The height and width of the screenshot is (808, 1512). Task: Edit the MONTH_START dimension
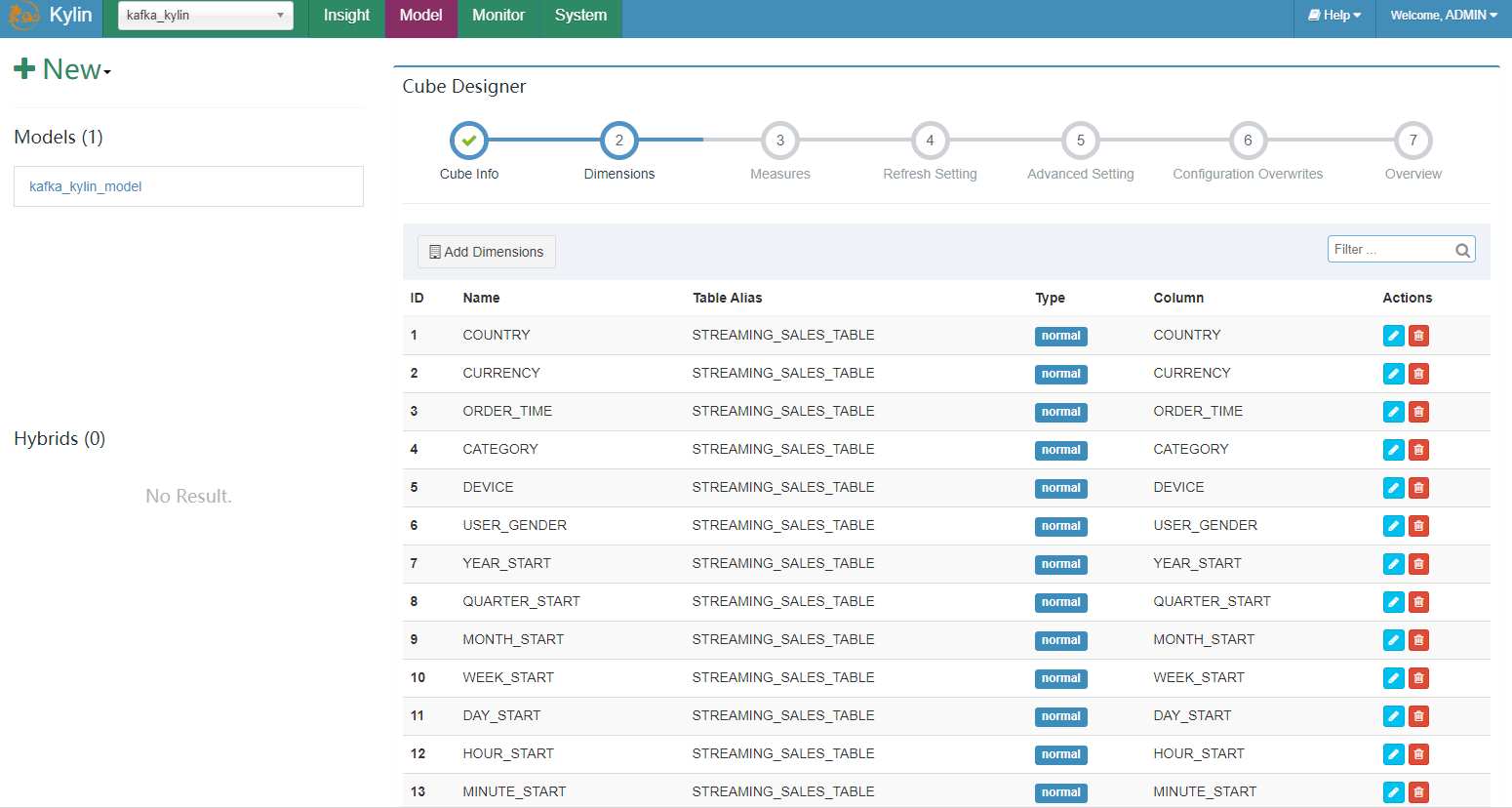pos(1394,640)
